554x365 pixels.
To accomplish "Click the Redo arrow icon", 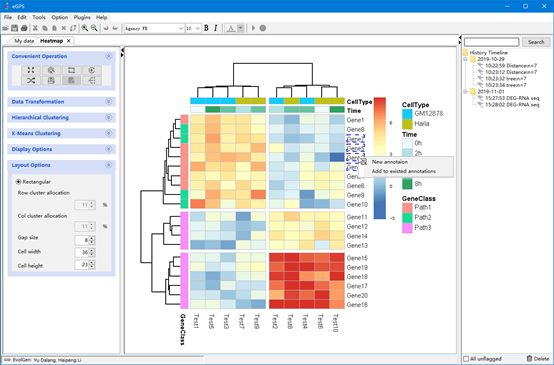I will click(x=115, y=28).
